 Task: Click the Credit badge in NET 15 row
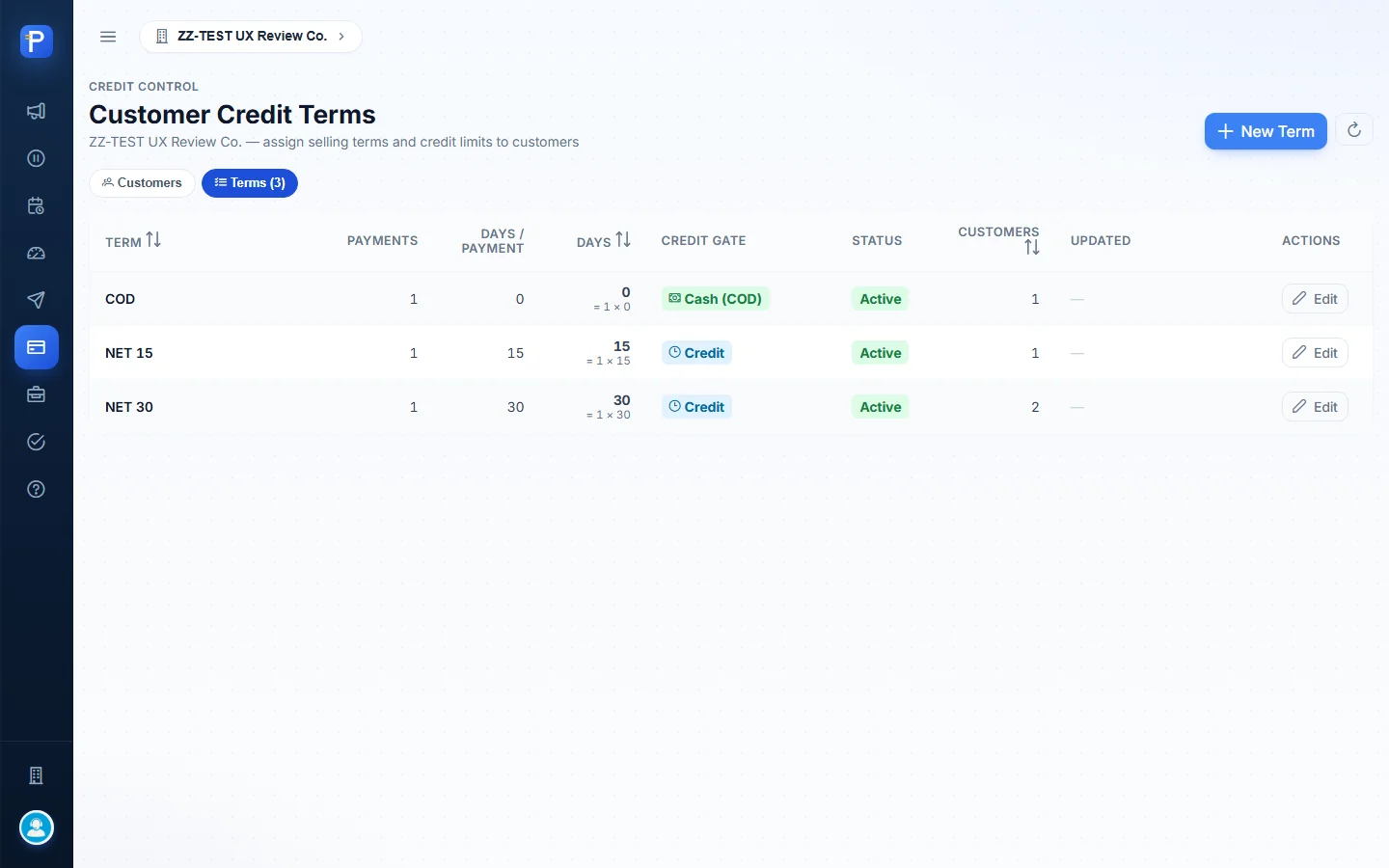(696, 353)
